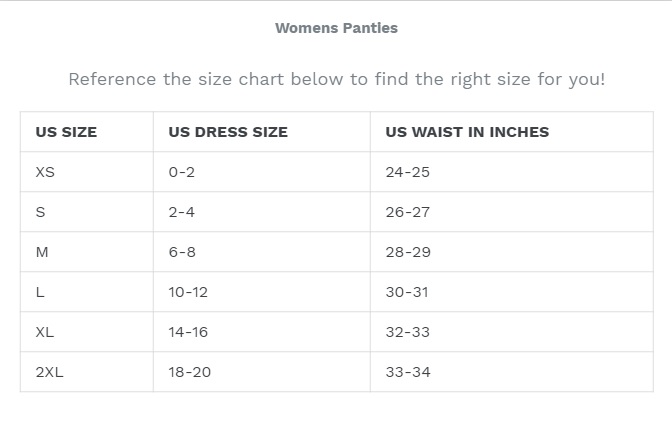Click the Womens Panties heading

(x=336, y=28)
